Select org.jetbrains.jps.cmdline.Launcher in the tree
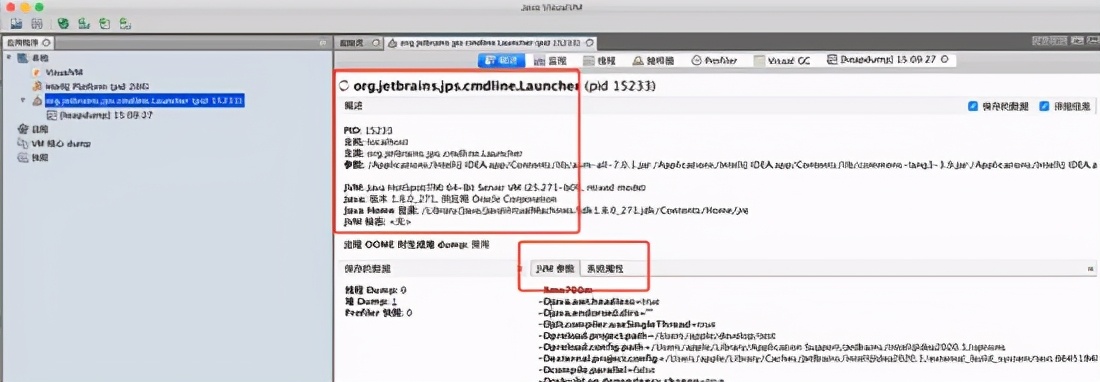This screenshot has height=382, width=1100. coord(144,101)
